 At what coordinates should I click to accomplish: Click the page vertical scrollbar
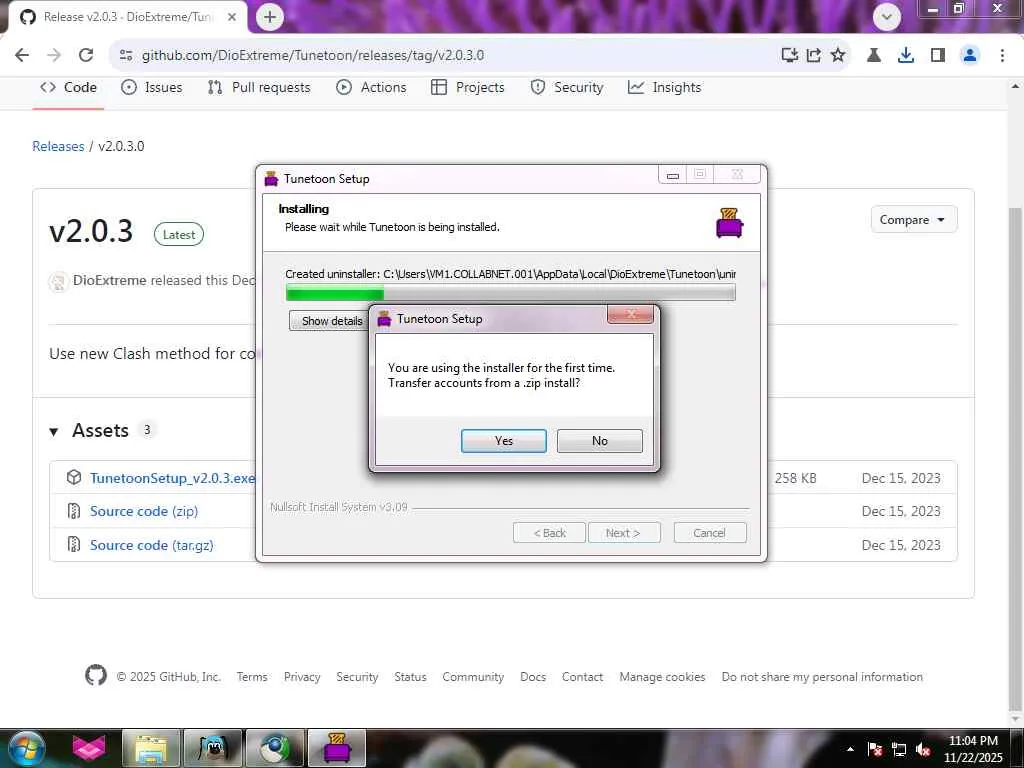(x=1016, y=457)
